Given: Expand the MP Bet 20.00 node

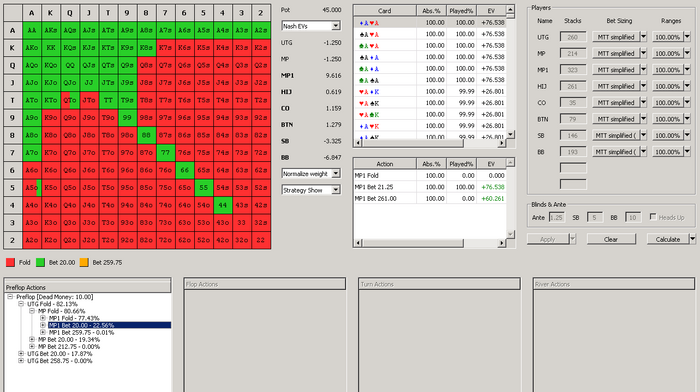Looking at the screenshot, I should pos(32,339).
